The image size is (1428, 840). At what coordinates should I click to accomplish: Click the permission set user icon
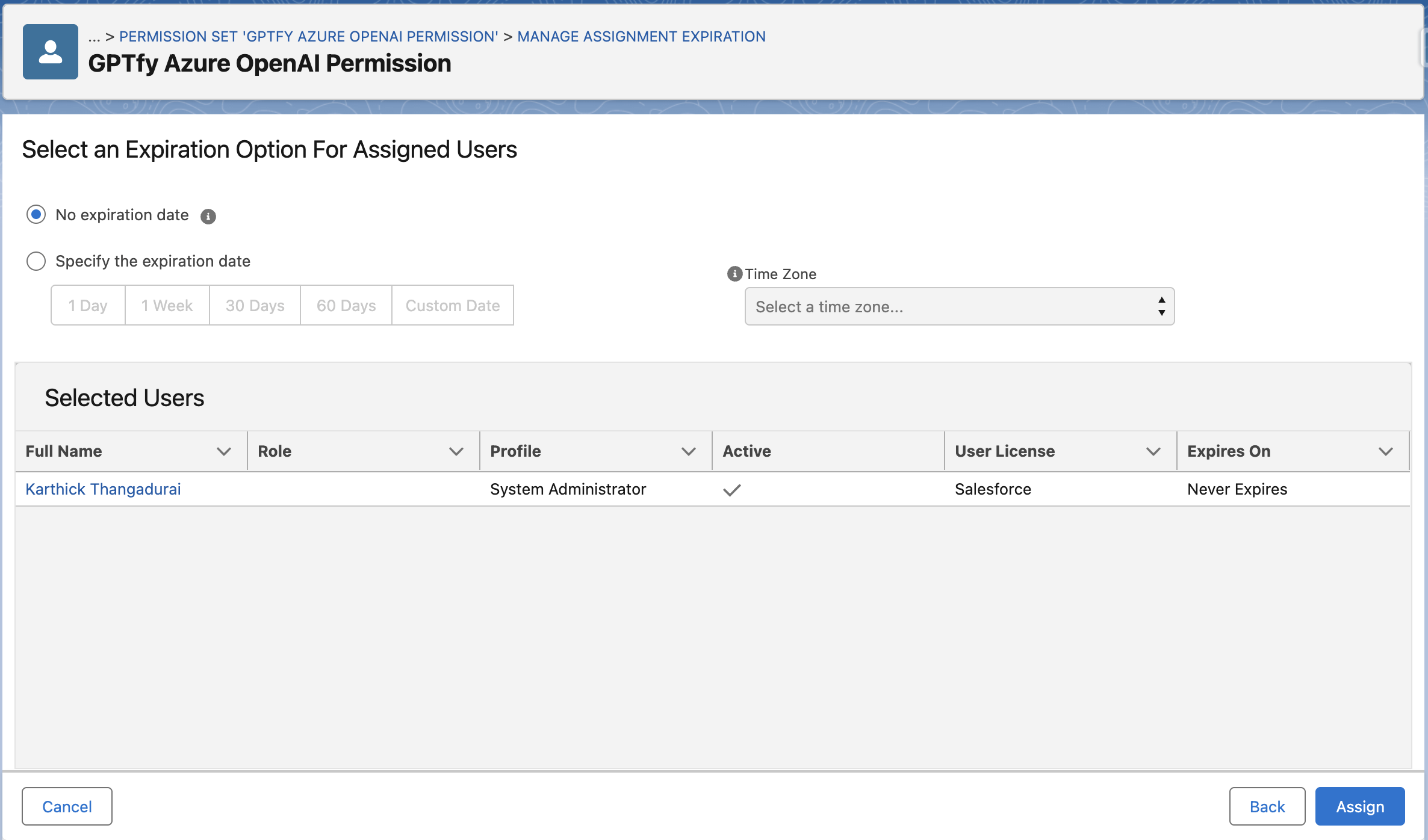point(51,52)
